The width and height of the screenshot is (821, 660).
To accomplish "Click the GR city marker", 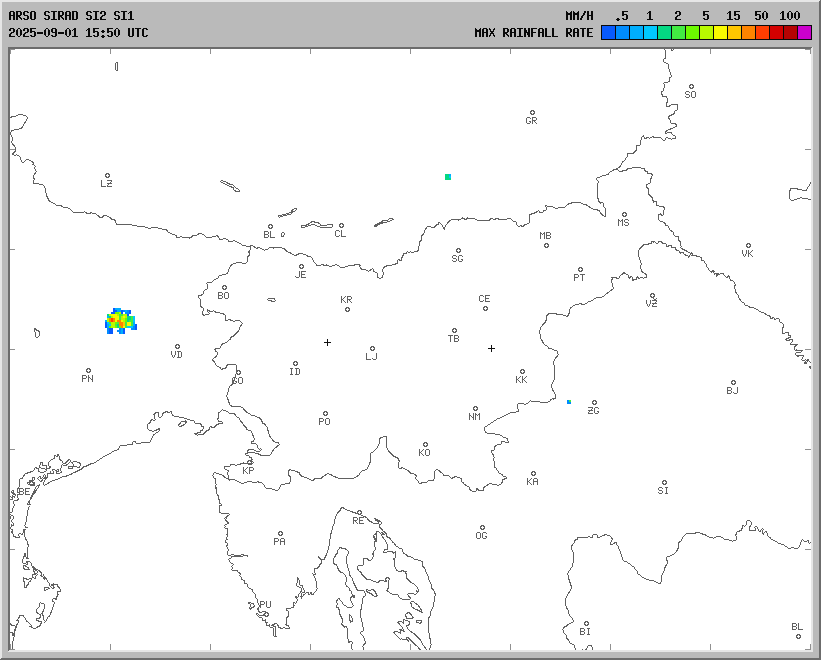I will [x=532, y=113].
